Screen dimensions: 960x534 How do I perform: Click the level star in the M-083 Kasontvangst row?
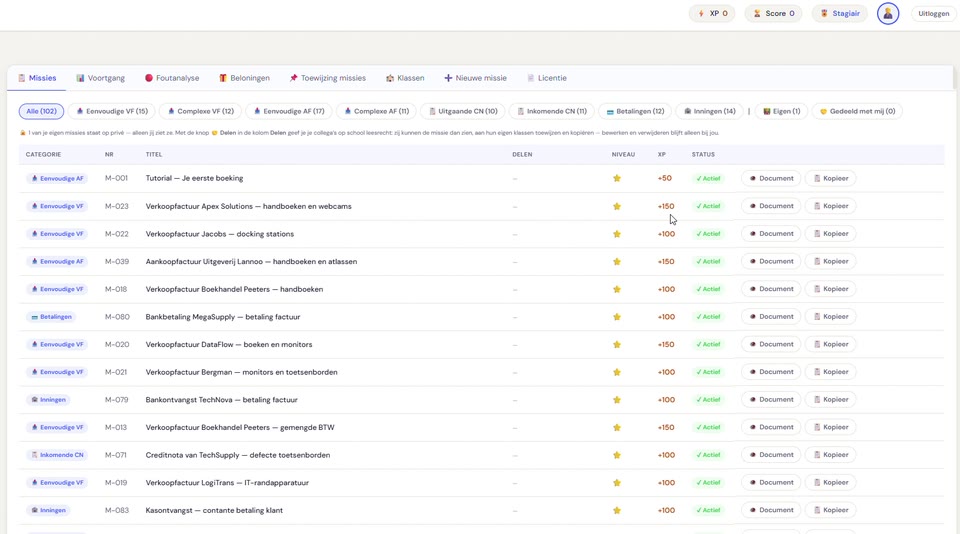[x=617, y=510]
